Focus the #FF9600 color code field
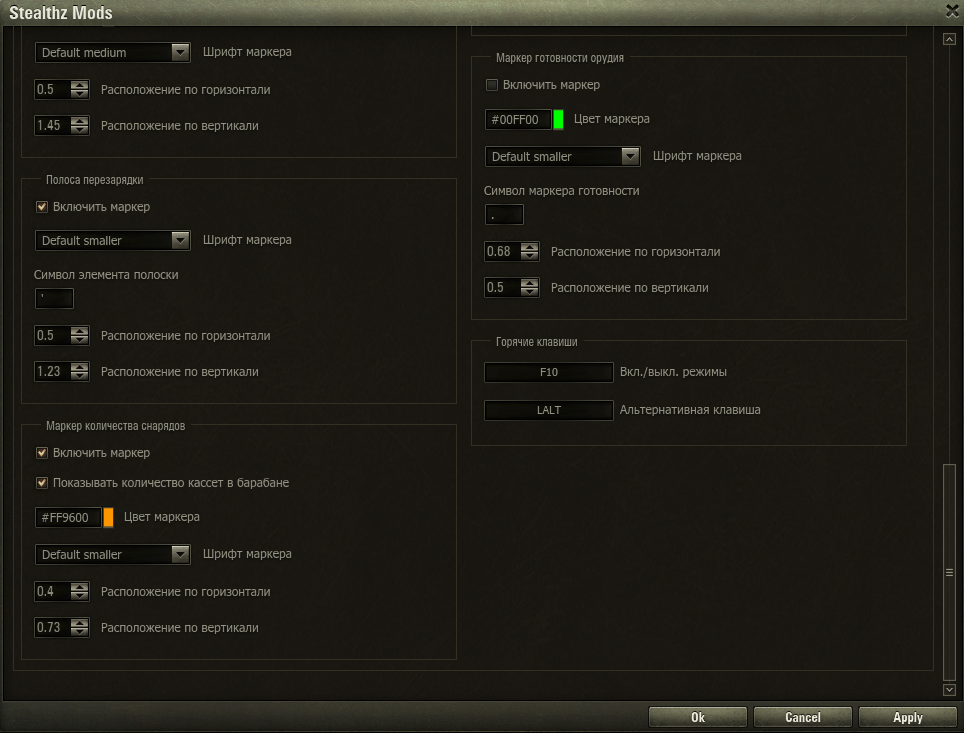964x733 pixels. click(x=68, y=517)
